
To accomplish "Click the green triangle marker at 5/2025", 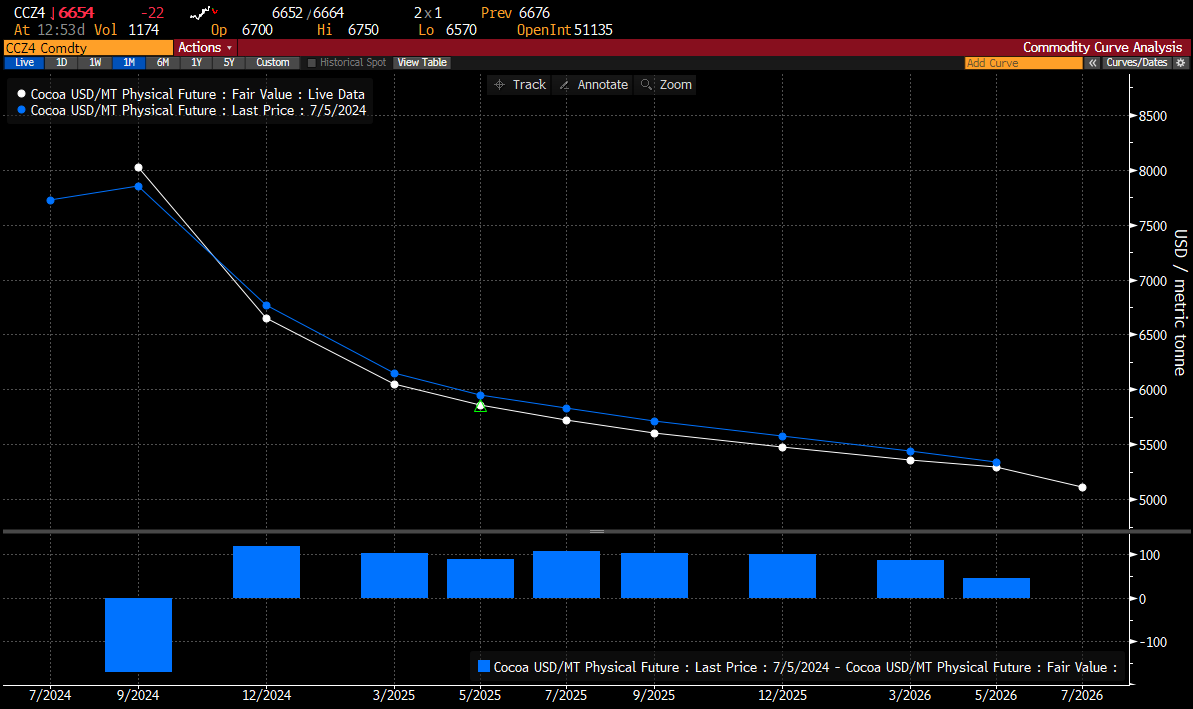I will [x=480, y=405].
